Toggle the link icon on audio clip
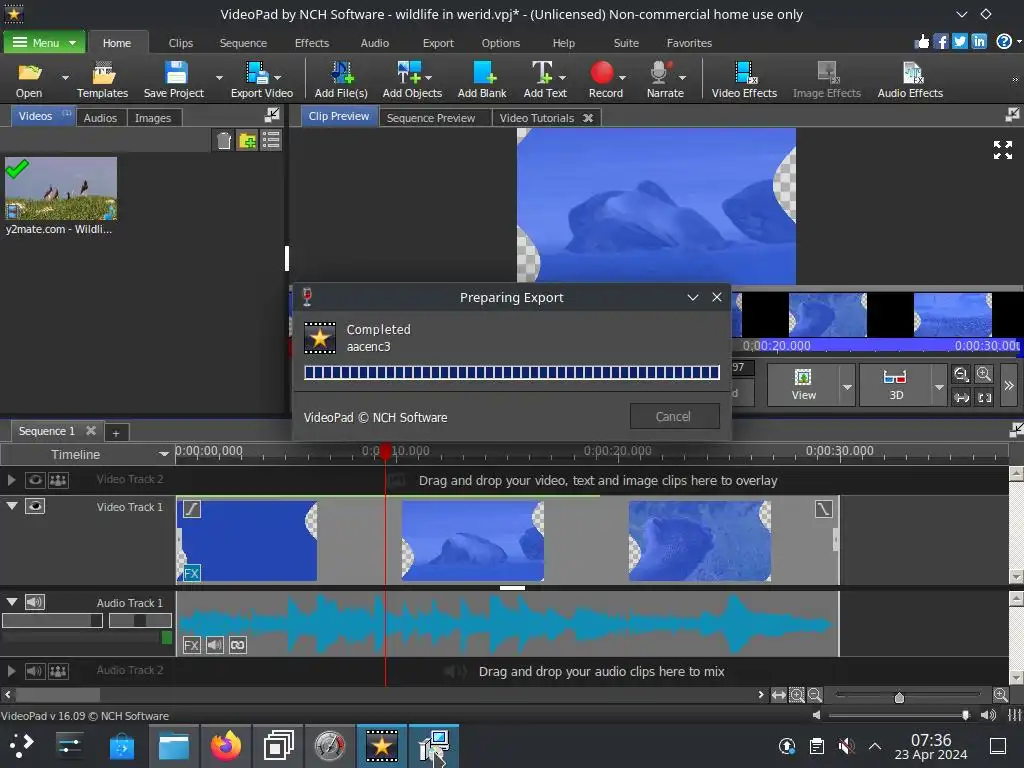Viewport: 1024px width, 768px height. pyautogui.click(x=238, y=645)
